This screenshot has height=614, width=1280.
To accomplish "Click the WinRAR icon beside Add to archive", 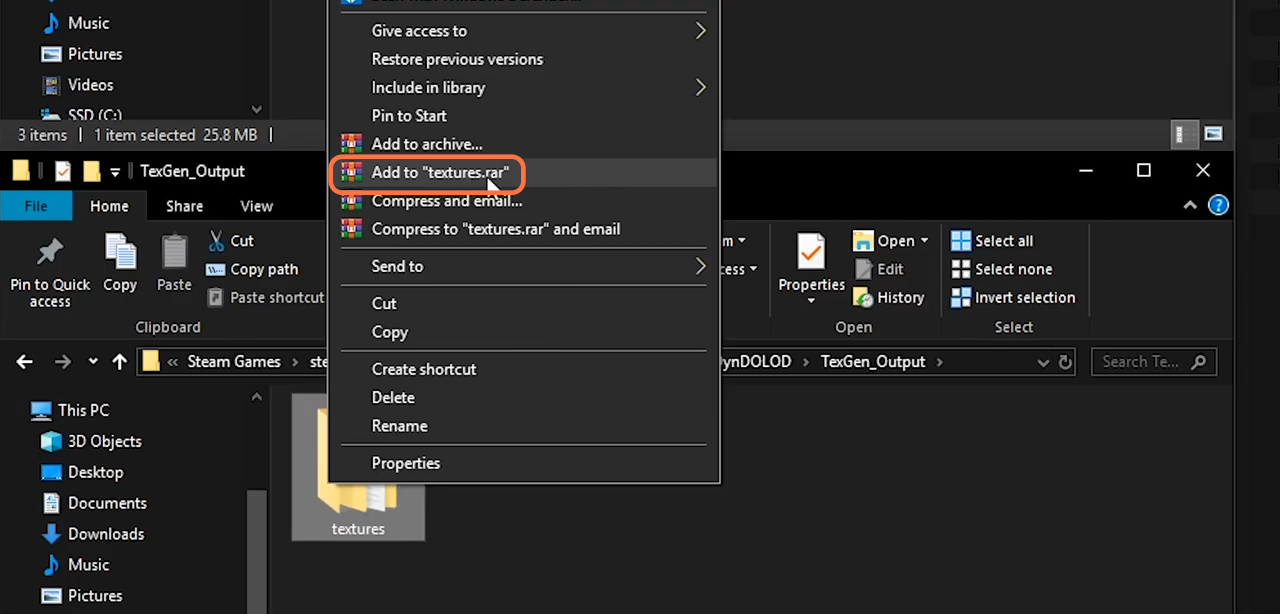I will pyautogui.click(x=351, y=144).
